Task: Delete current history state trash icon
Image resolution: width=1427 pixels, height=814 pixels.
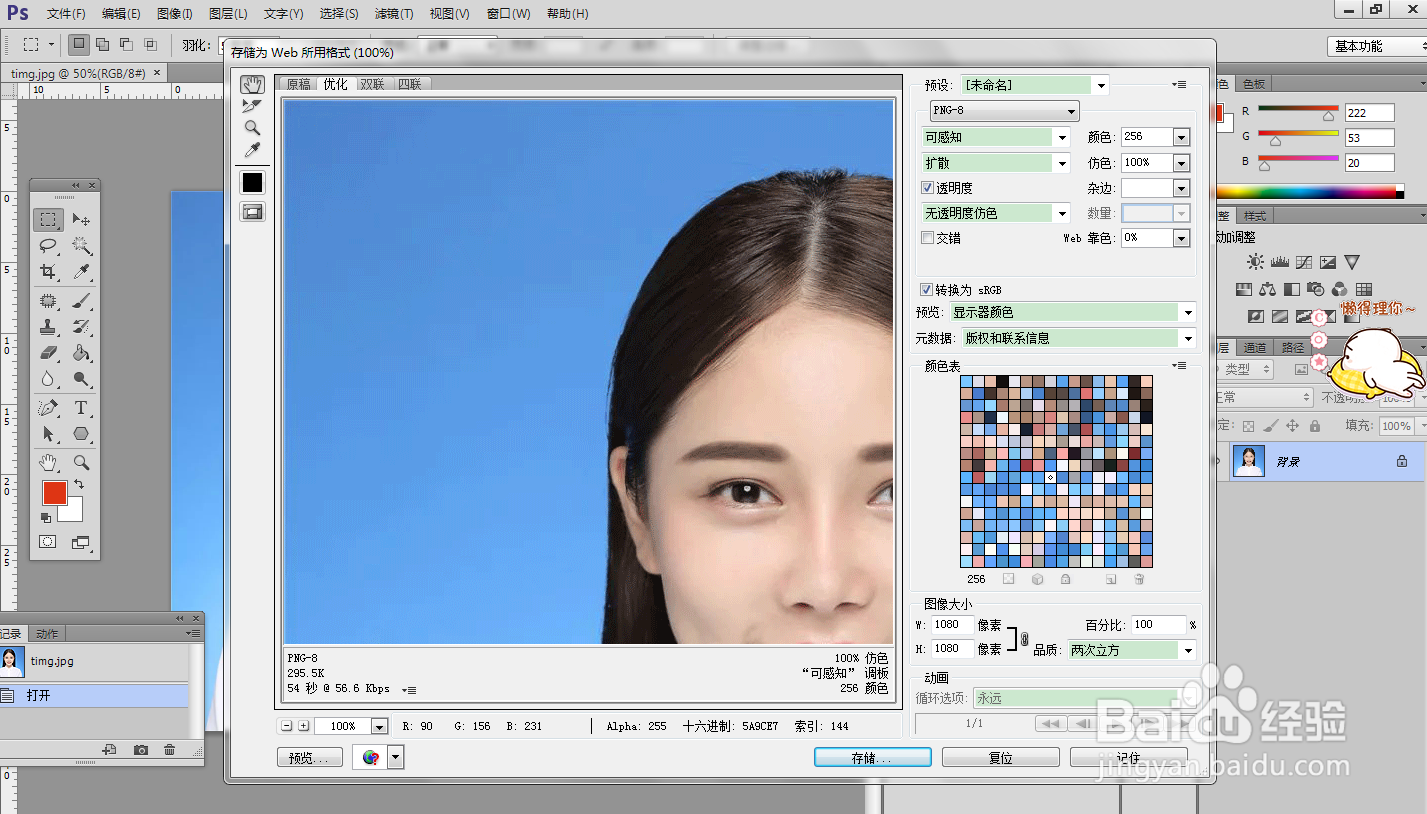Action: coord(169,750)
